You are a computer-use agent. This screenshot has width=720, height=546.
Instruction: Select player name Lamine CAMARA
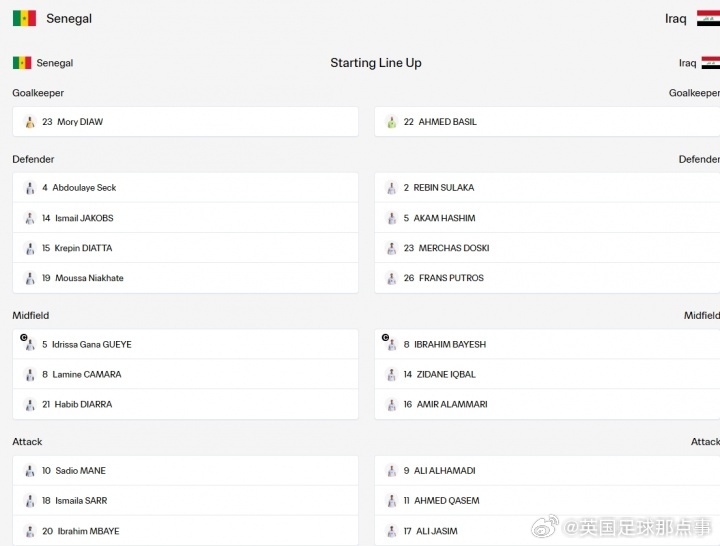pyautogui.click(x=87, y=375)
